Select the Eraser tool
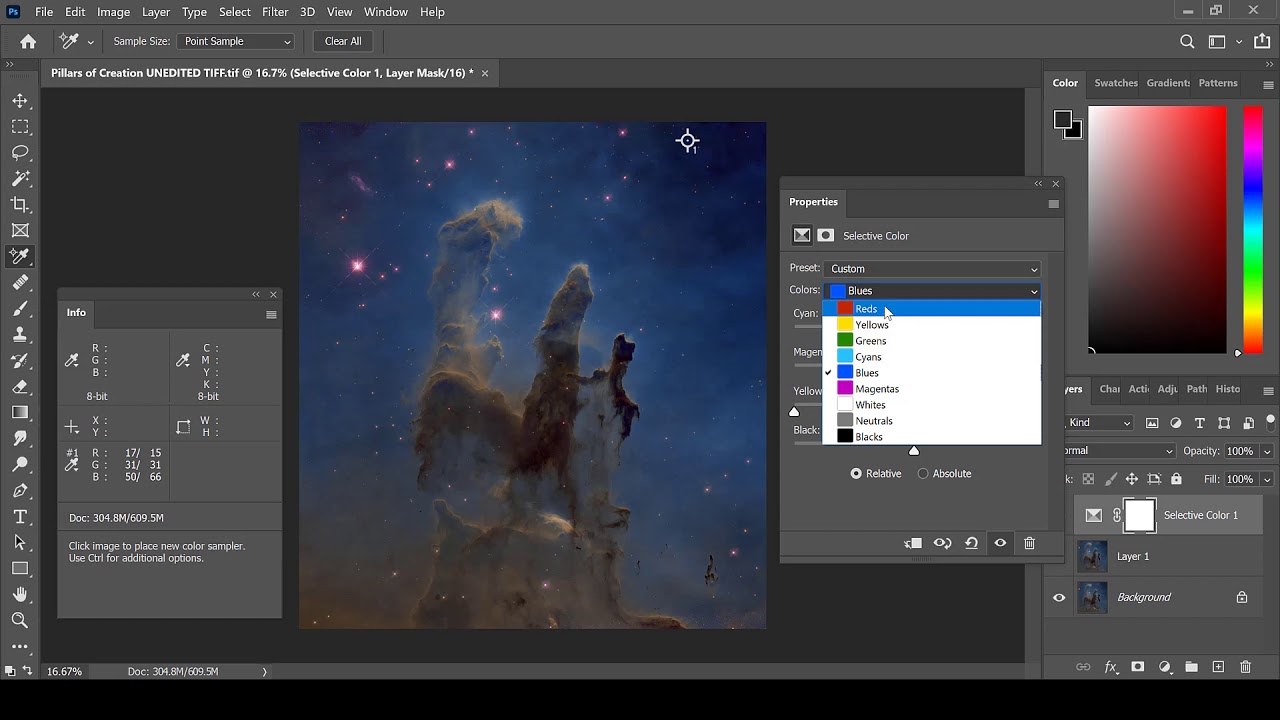This screenshot has height=720, width=1280. point(20,387)
